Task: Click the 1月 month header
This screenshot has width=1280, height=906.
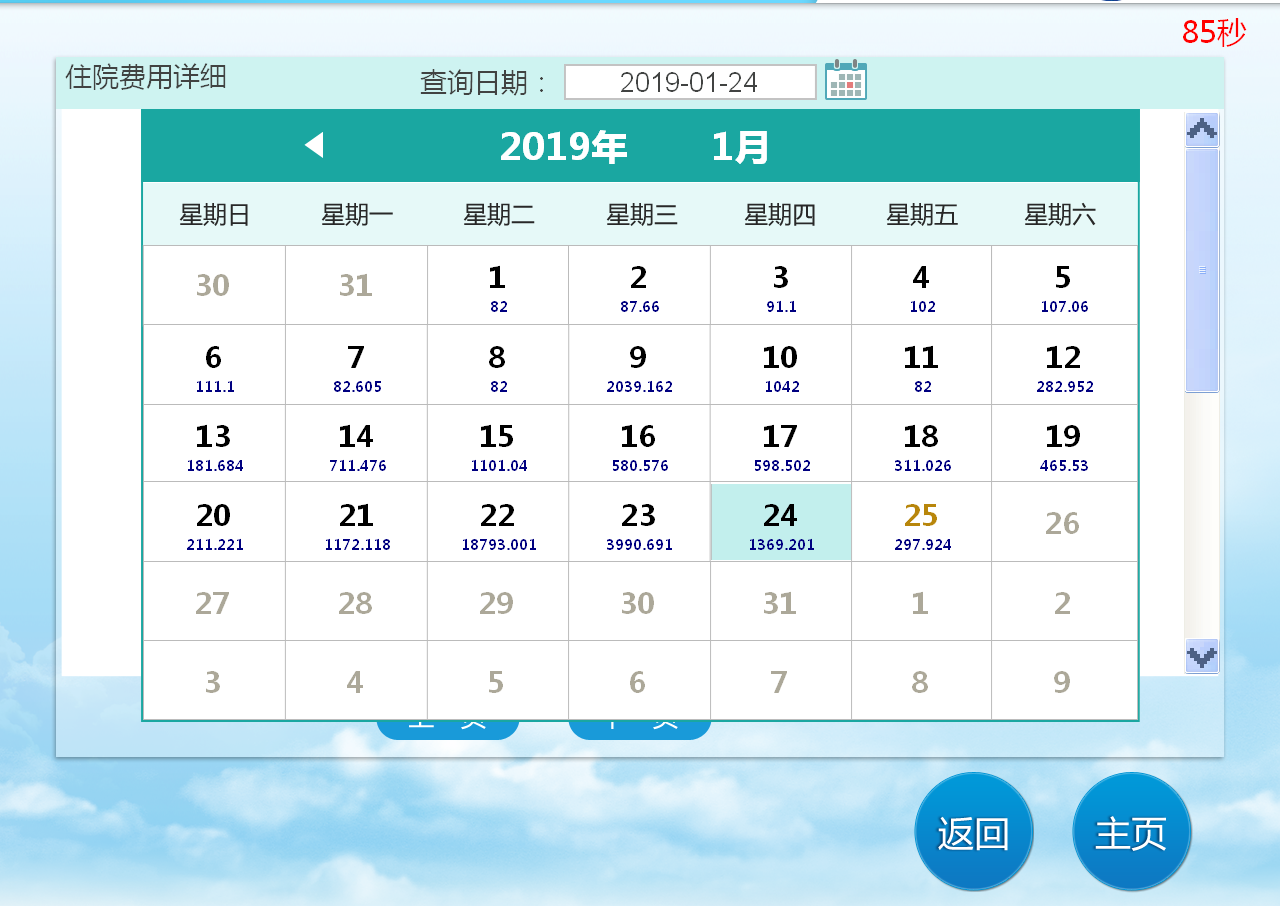Action: coord(740,147)
